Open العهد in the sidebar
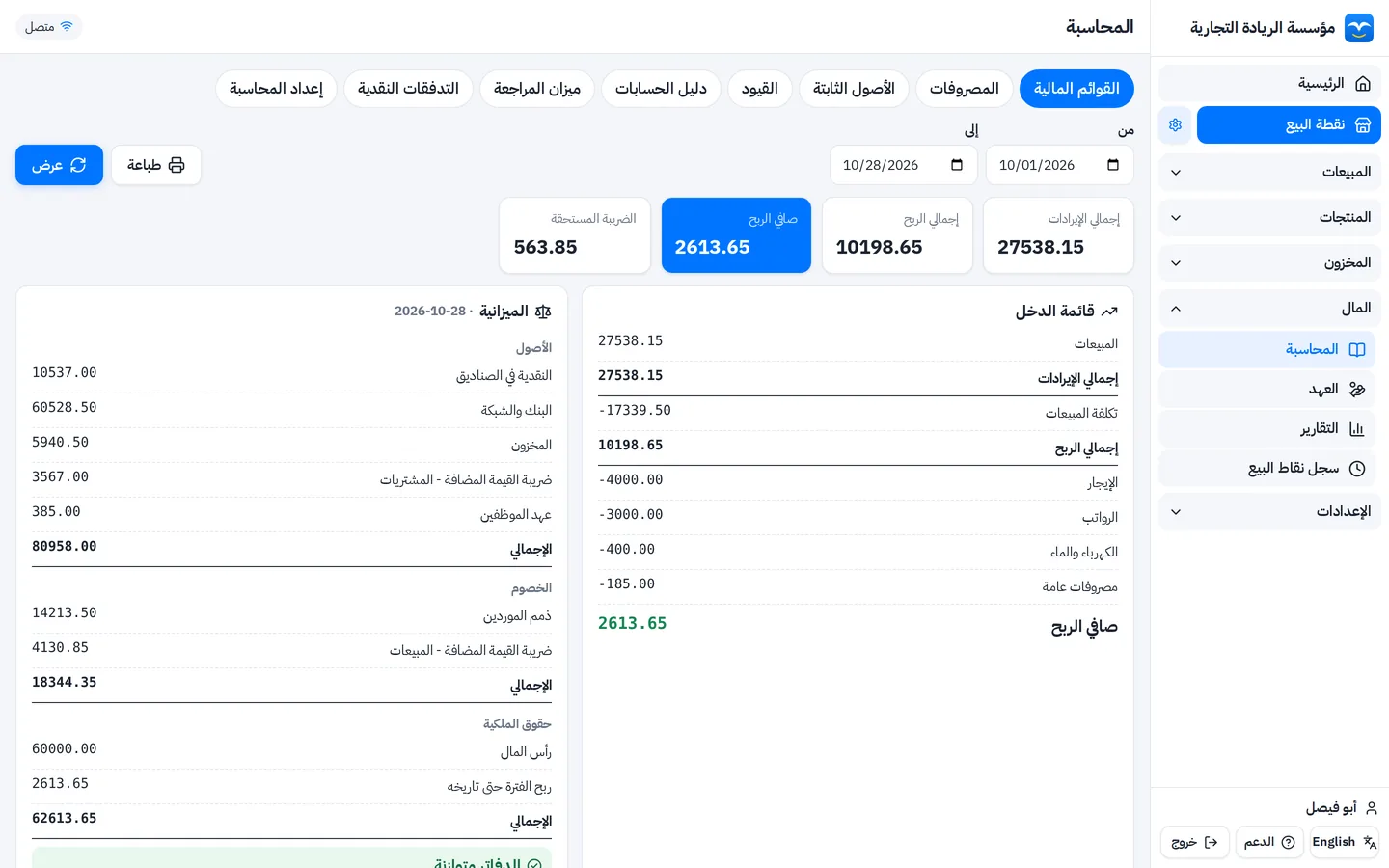The width and height of the screenshot is (1389, 868). click(x=1266, y=390)
